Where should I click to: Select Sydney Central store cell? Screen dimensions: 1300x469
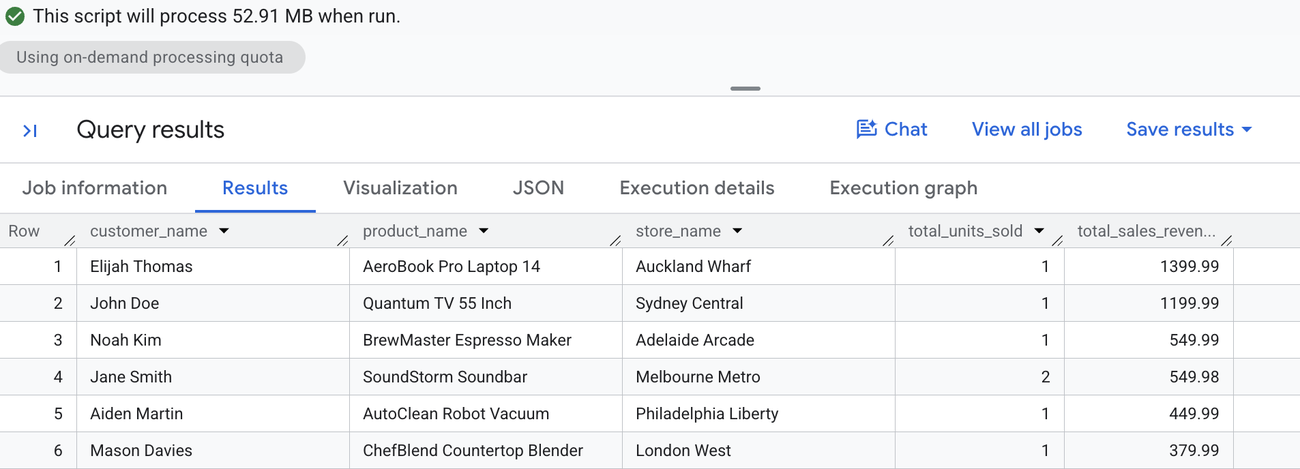point(758,303)
